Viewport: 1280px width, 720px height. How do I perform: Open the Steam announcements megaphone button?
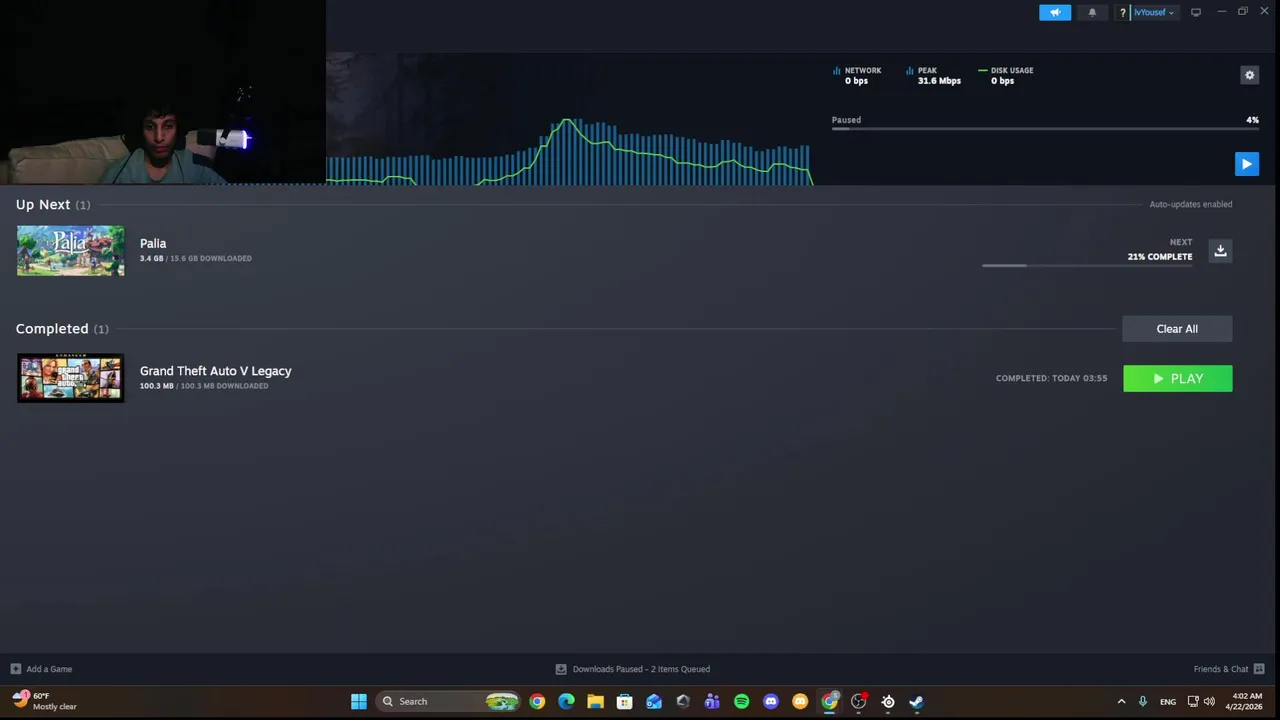1055,12
